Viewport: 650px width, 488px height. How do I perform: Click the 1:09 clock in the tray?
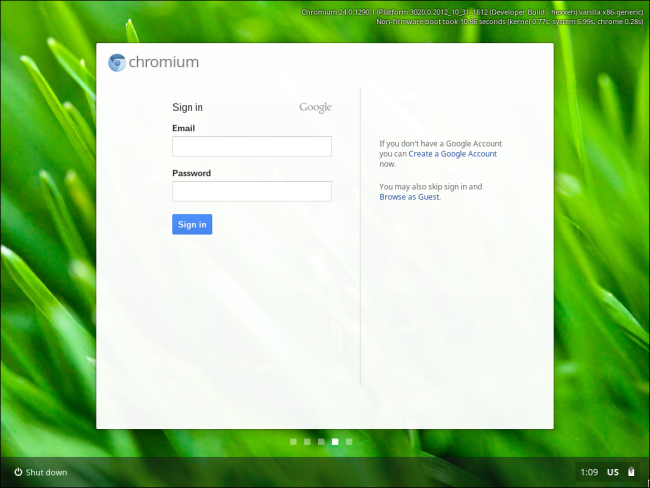589,472
